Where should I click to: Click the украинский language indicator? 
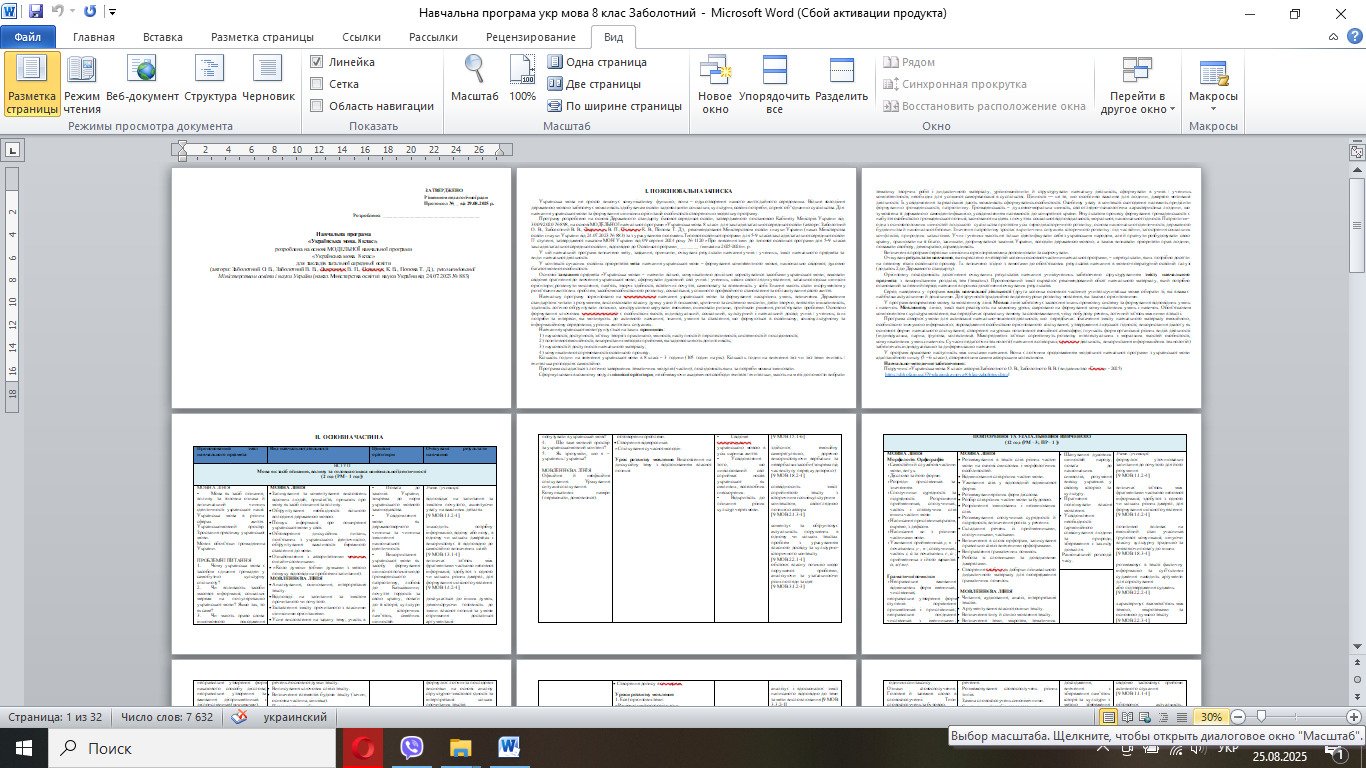tap(297, 717)
